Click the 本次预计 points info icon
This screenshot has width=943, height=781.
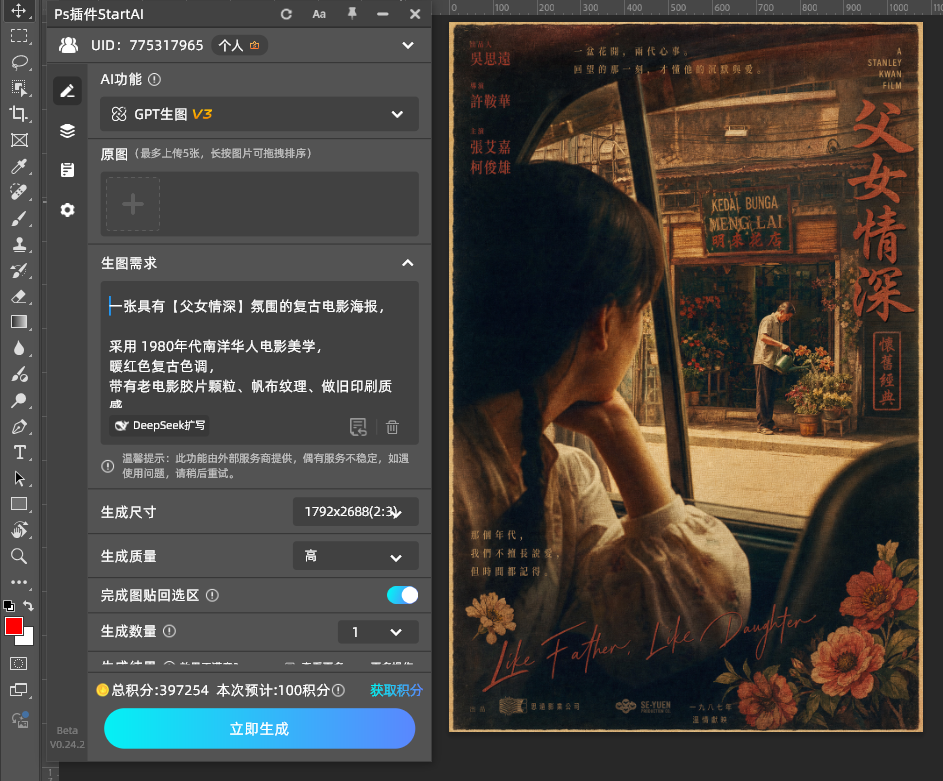[x=339, y=690]
